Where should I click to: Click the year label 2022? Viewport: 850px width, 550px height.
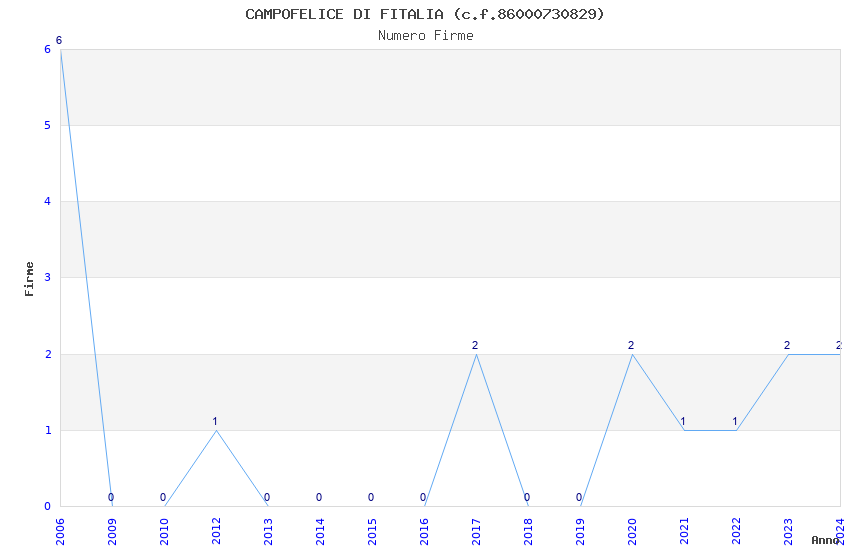point(736,531)
